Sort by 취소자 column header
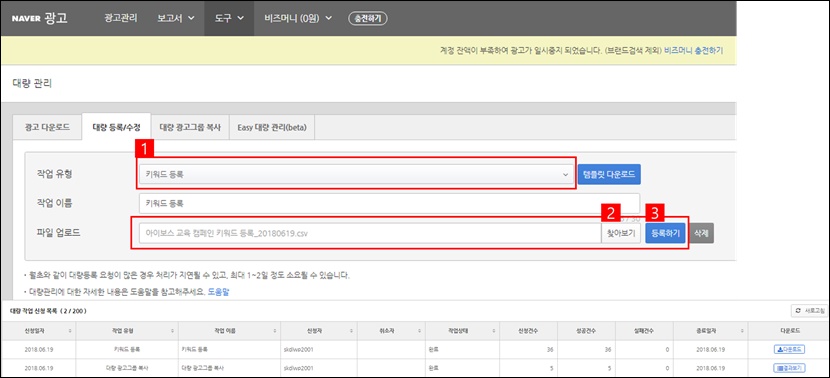This screenshot has width=830, height=378. point(391,330)
